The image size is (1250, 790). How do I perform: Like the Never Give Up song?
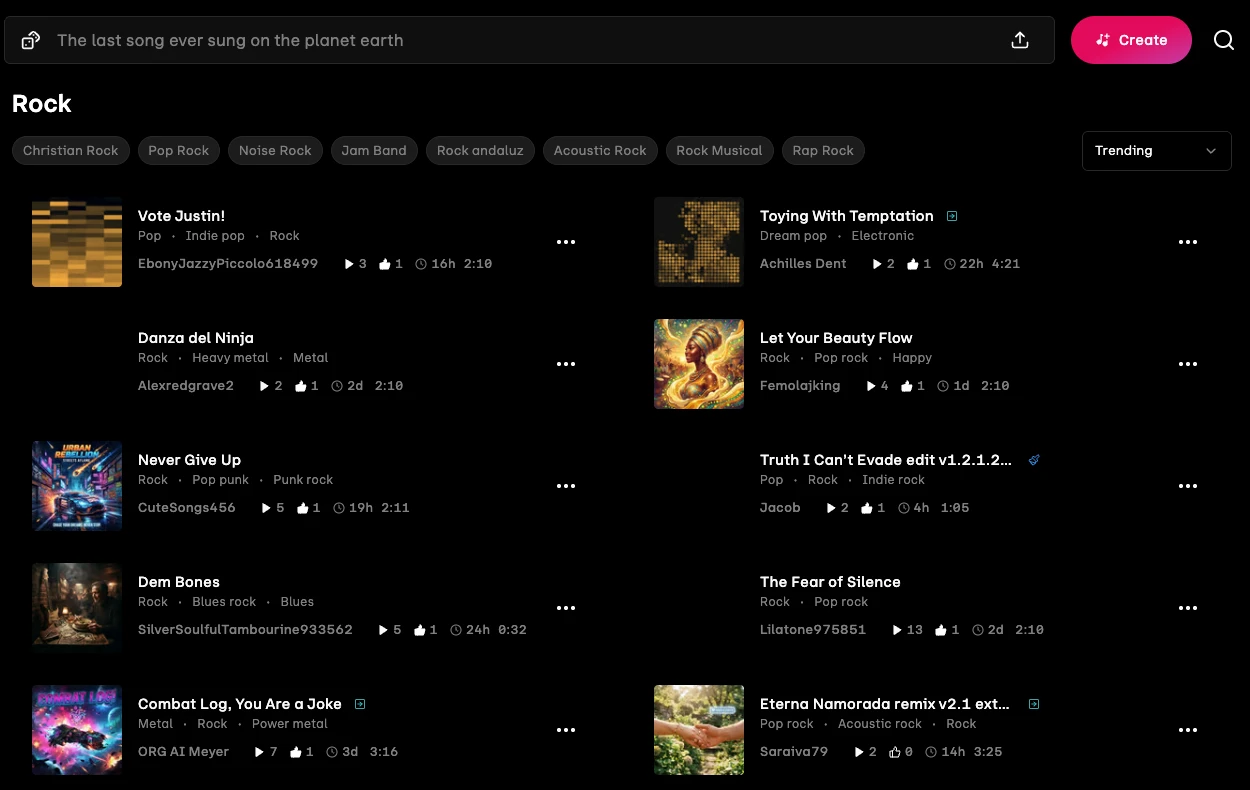coord(303,508)
